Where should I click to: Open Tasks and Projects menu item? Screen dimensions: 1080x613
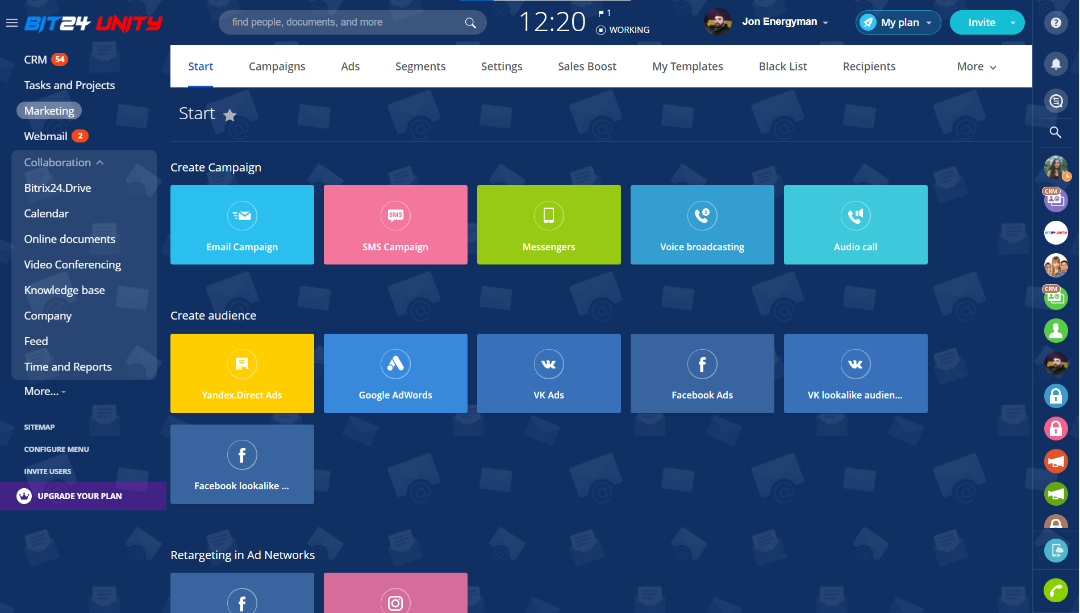pos(70,85)
